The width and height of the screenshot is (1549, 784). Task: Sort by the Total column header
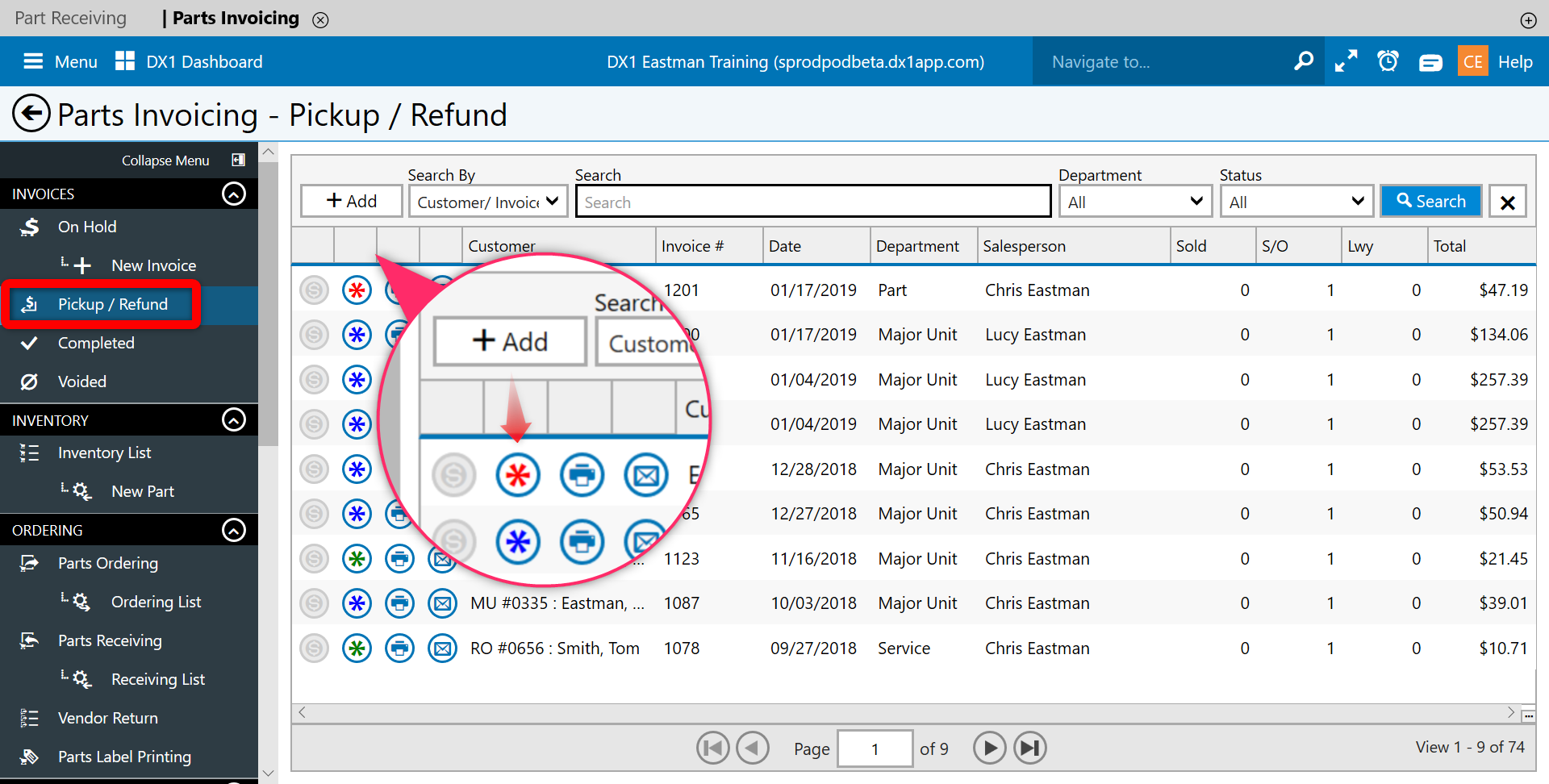(1481, 246)
